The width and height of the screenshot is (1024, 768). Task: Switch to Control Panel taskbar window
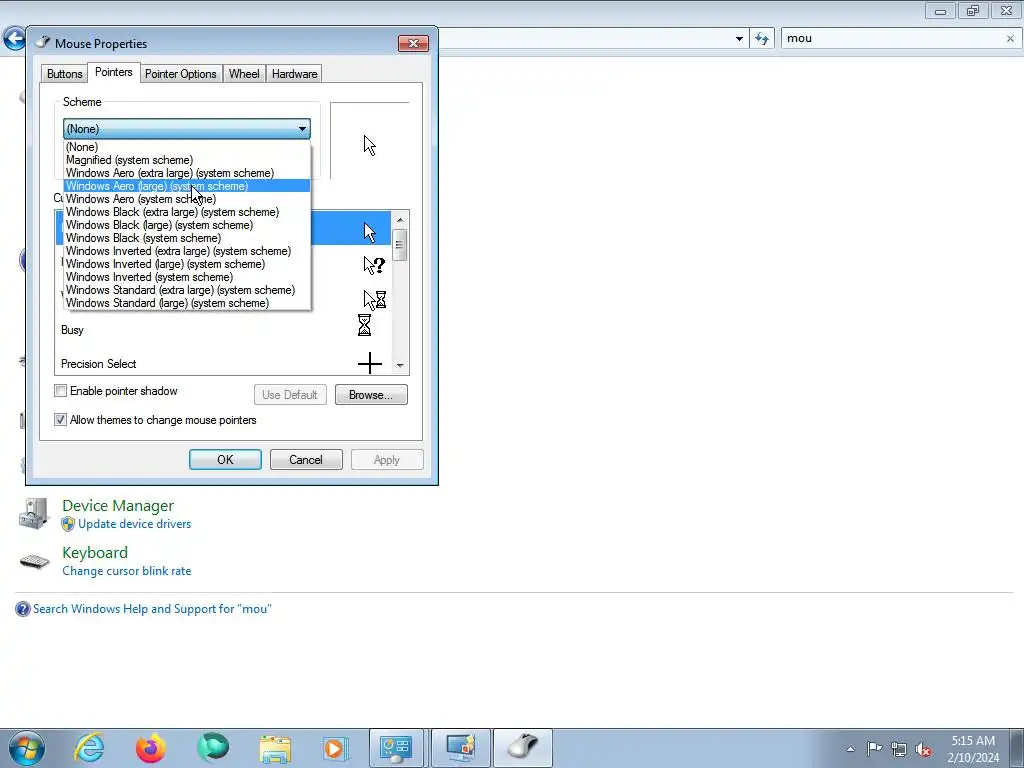tap(396, 748)
